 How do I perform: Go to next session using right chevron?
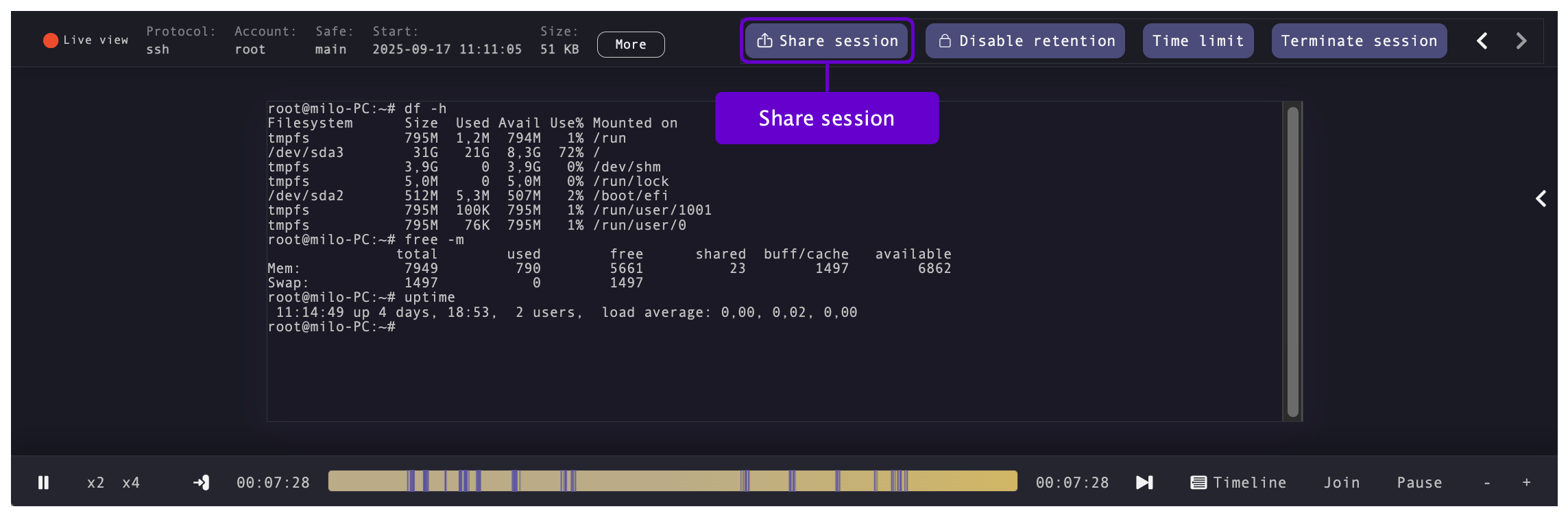[x=1521, y=41]
